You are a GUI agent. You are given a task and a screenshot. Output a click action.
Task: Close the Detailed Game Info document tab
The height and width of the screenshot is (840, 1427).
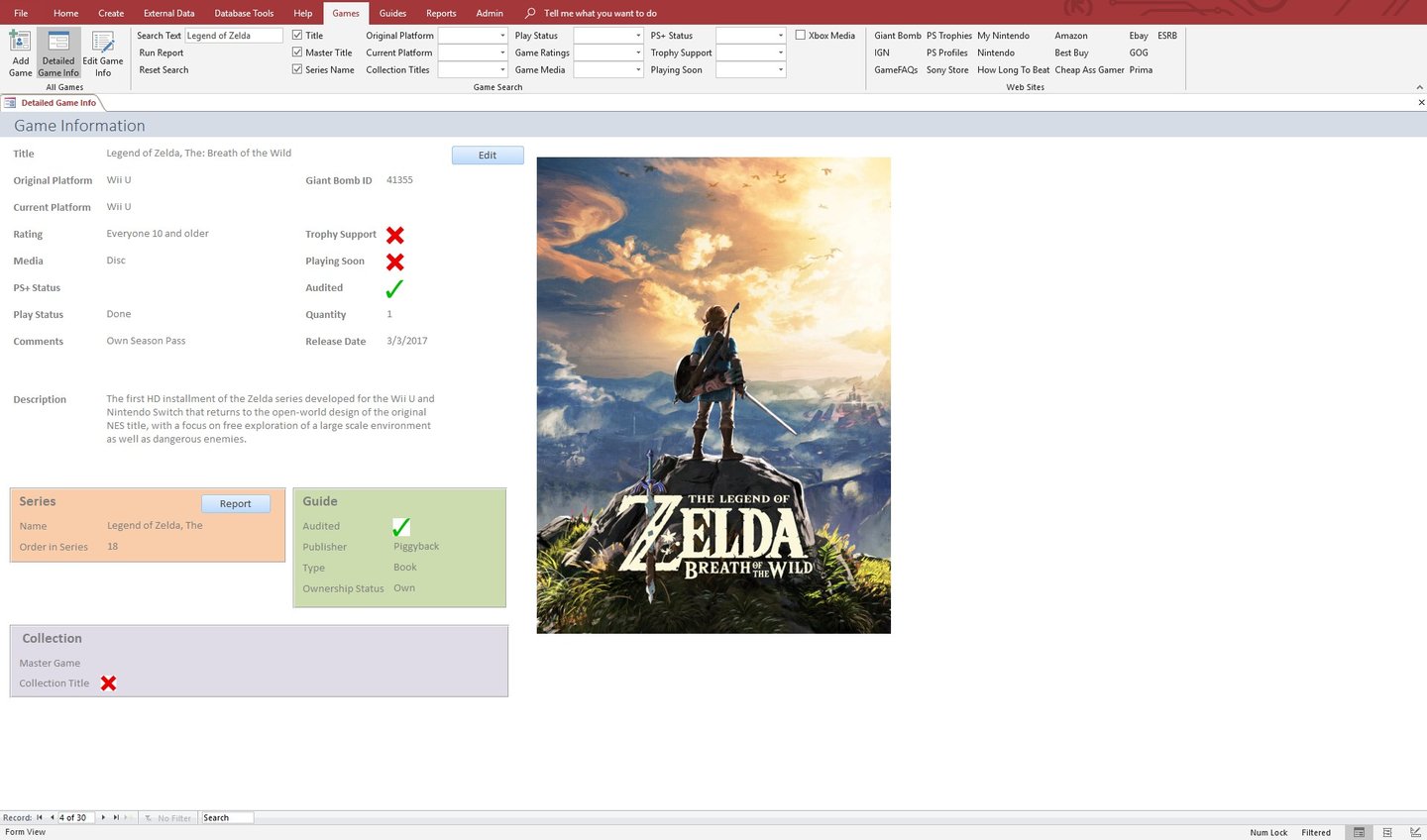tap(1421, 102)
